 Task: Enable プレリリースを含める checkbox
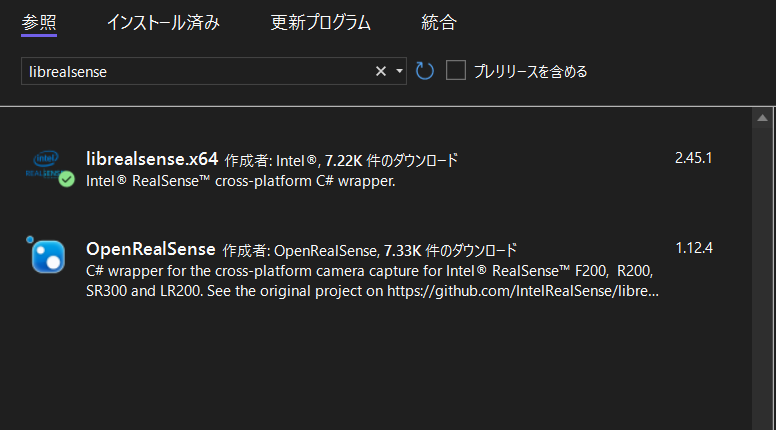click(x=455, y=70)
